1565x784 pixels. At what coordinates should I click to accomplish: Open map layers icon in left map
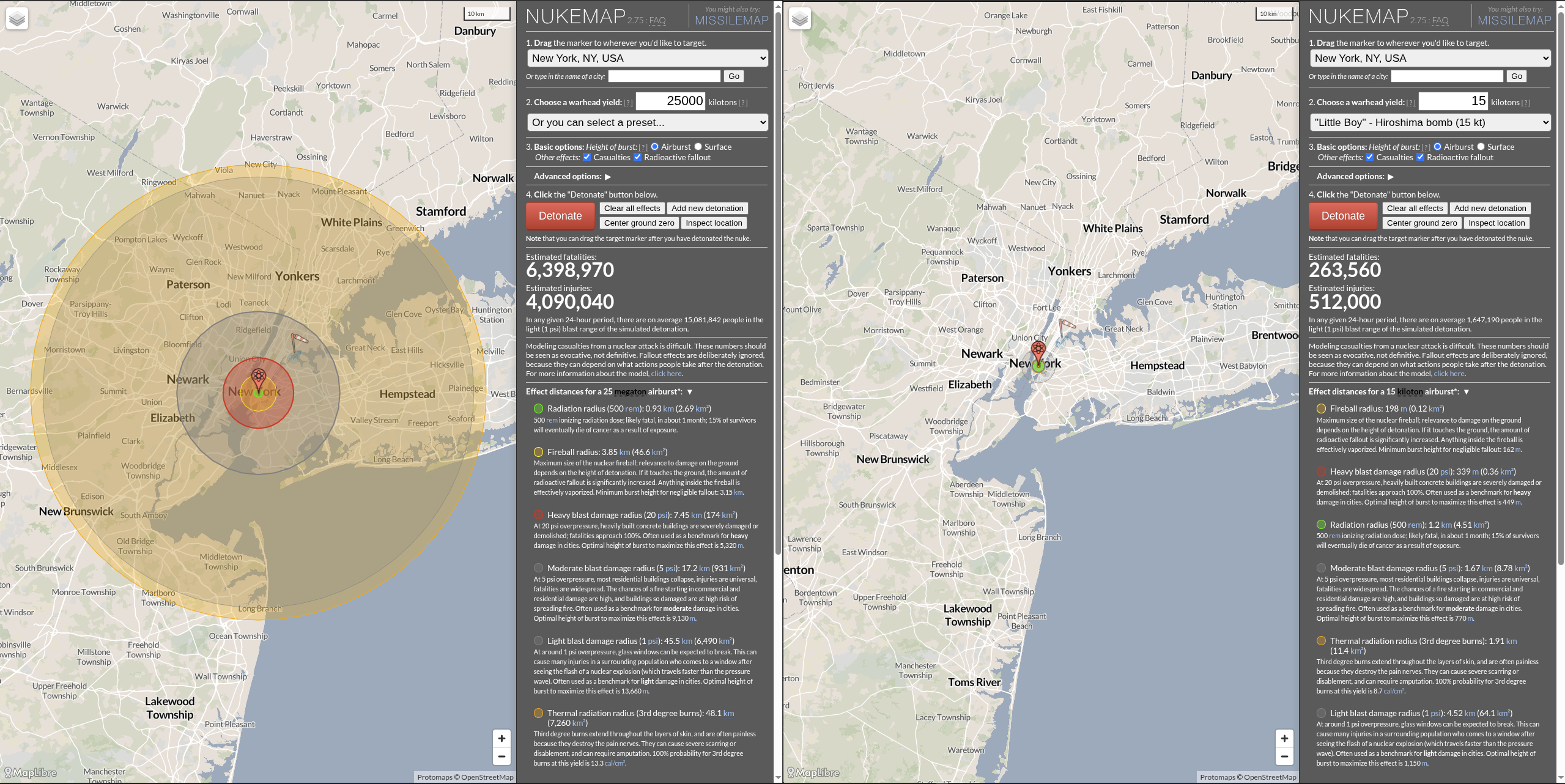point(17,19)
